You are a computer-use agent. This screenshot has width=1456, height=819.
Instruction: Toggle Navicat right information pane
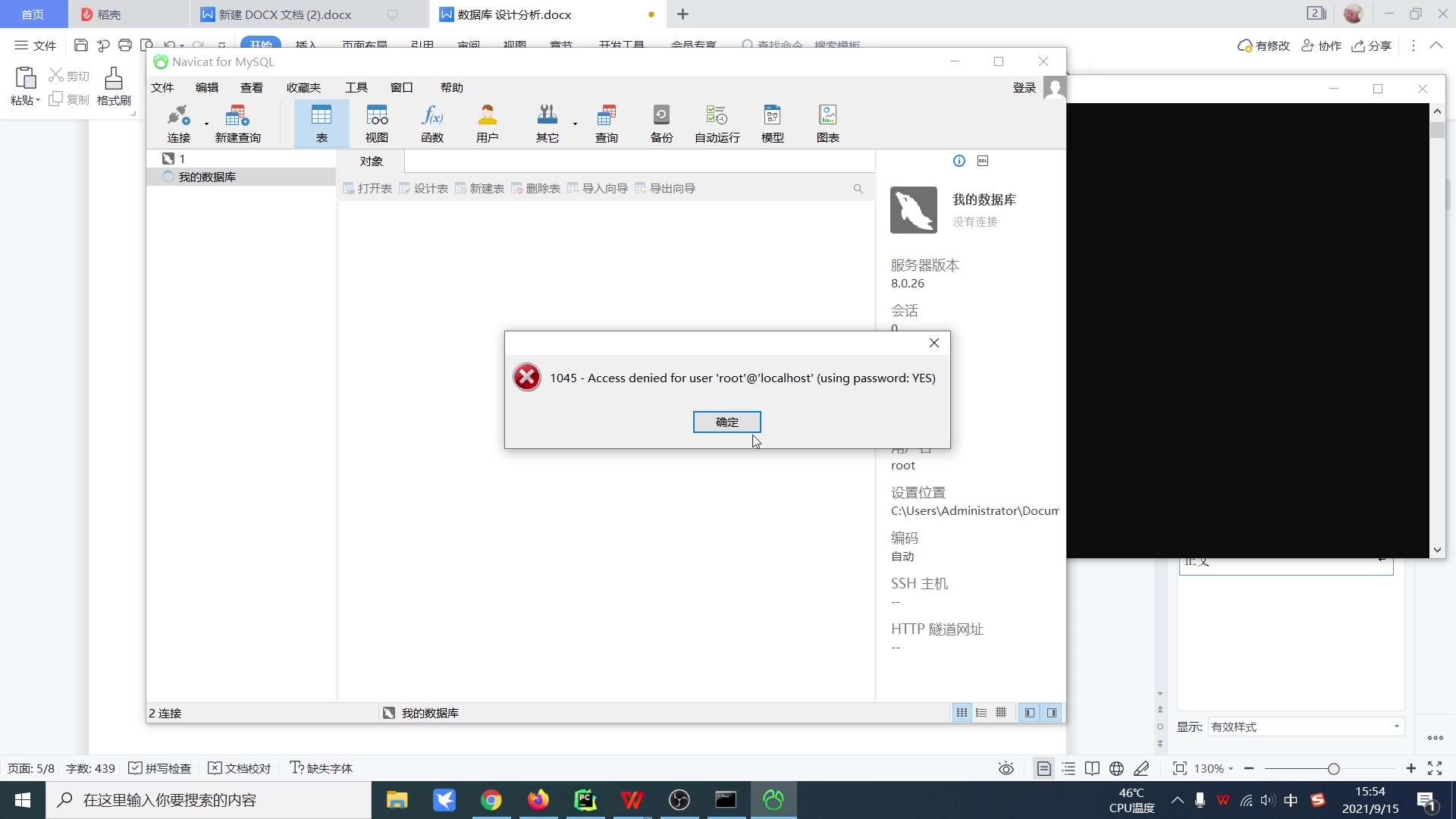(x=1052, y=713)
